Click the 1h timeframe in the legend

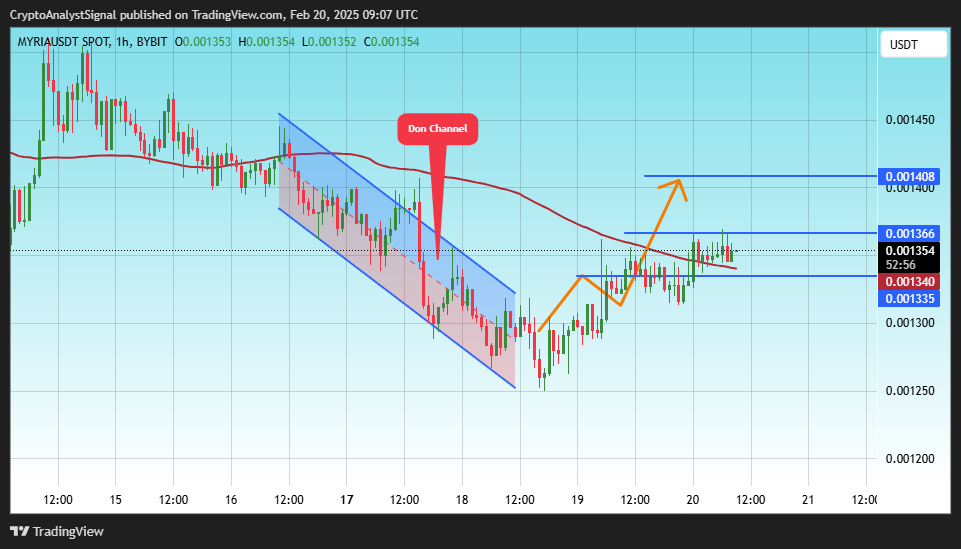123,42
